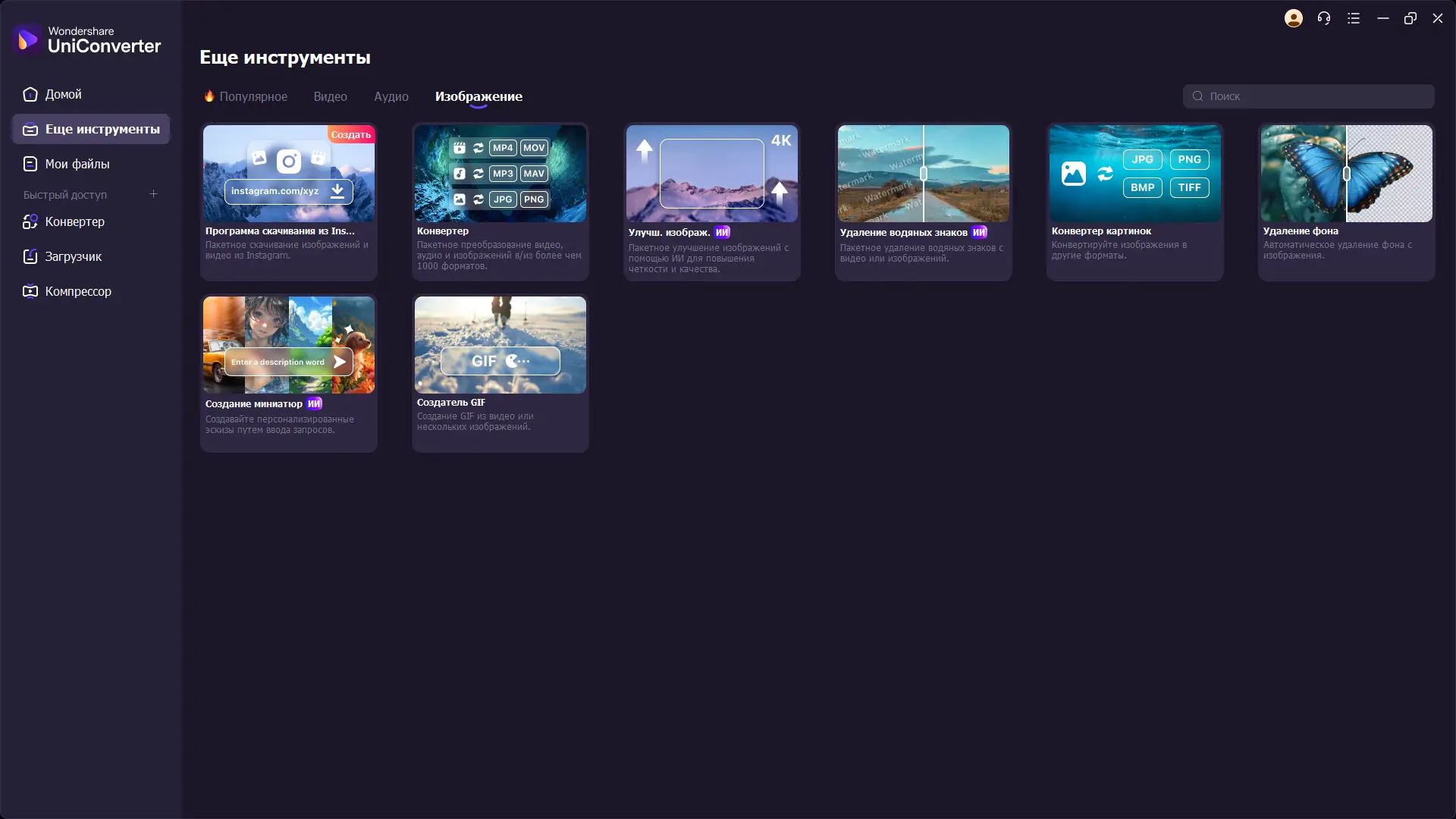Open Конвертер from quick access
This screenshot has height=819, width=1456.
tap(74, 221)
